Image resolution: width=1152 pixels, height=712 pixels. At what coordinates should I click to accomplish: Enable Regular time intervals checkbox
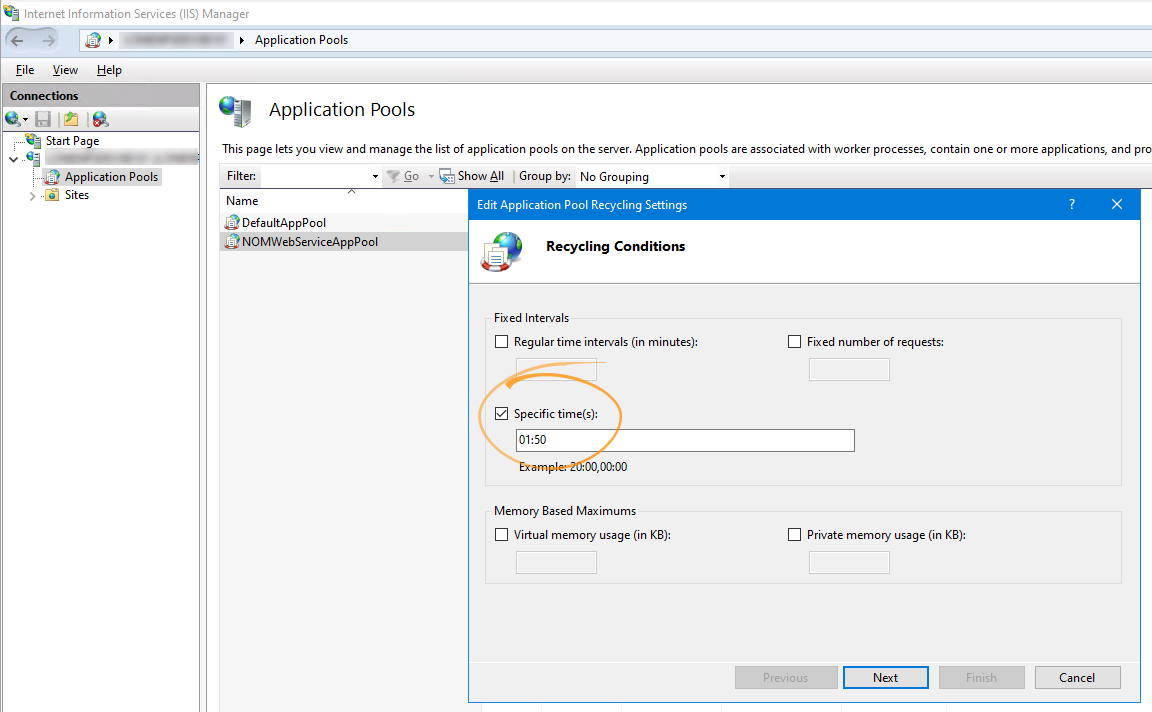pos(502,342)
